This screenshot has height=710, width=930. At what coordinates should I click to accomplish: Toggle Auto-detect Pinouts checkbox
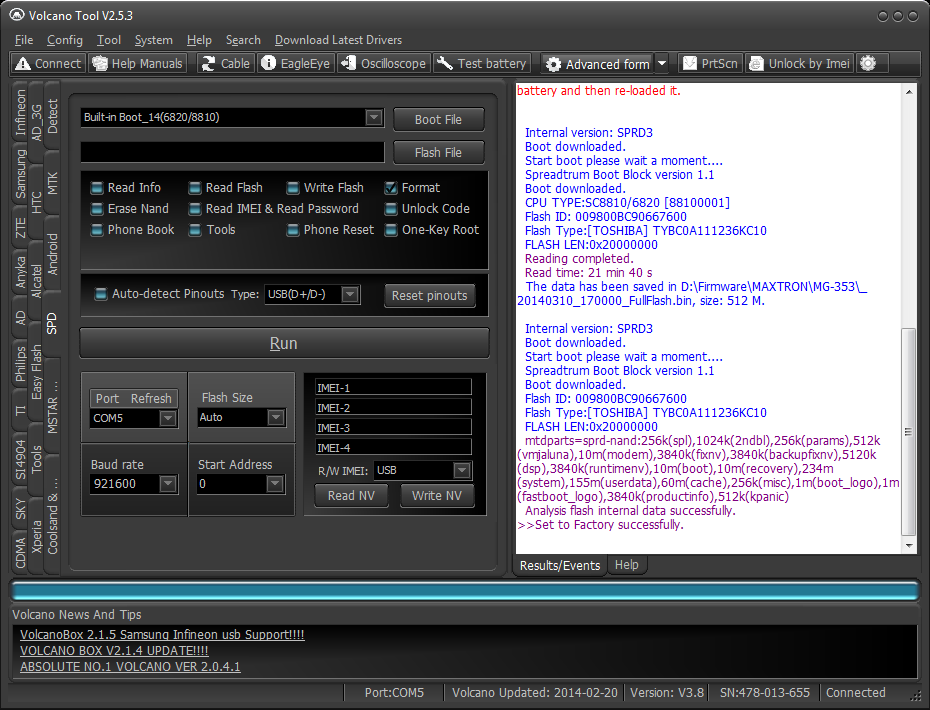click(x=101, y=294)
